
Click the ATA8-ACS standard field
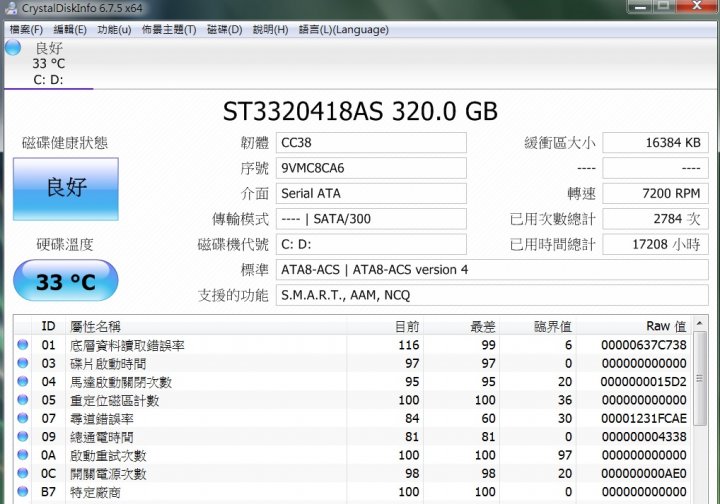pyautogui.click(x=492, y=270)
